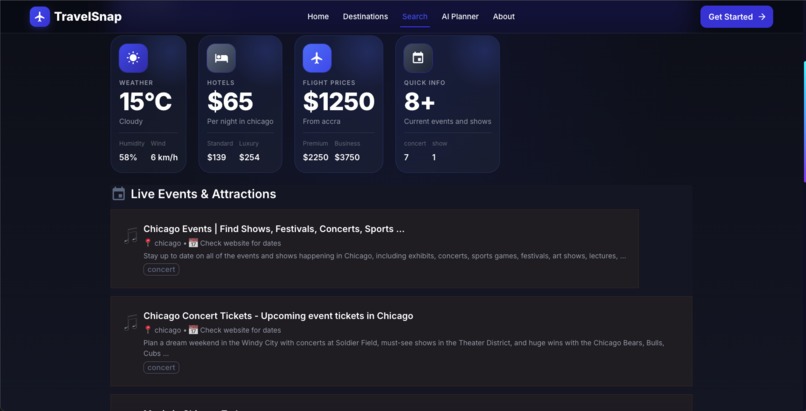Click music note icon of Chicago Events card
Screen dimensions: 806x411
click(131, 235)
